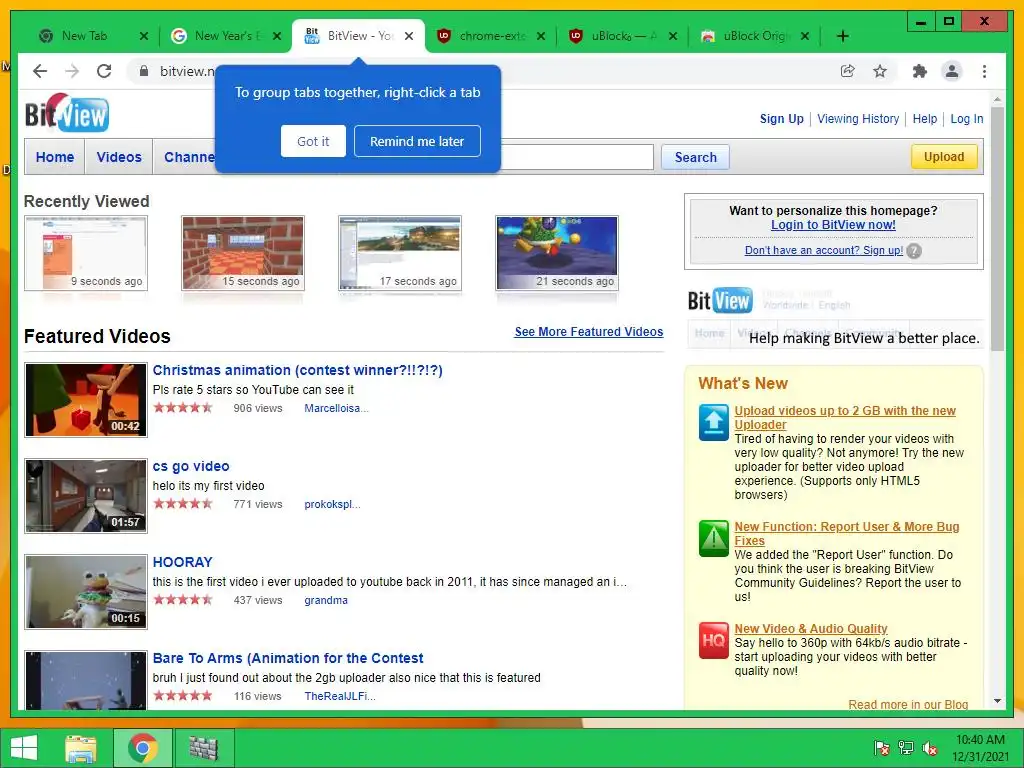The image size is (1024, 768).
Task: Open Viewing History link
Action: (x=858, y=119)
